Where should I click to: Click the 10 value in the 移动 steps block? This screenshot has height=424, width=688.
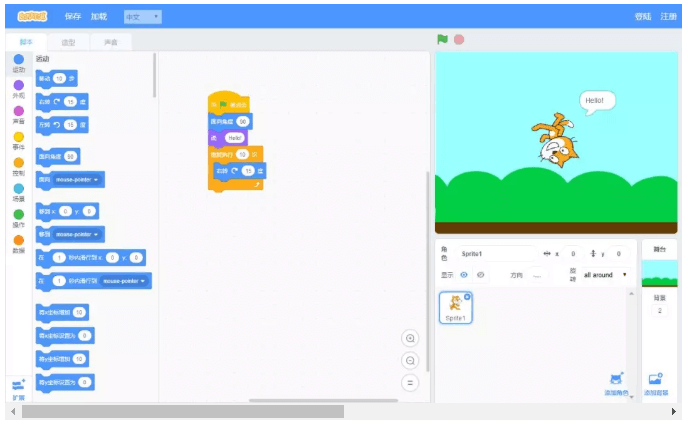59,79
